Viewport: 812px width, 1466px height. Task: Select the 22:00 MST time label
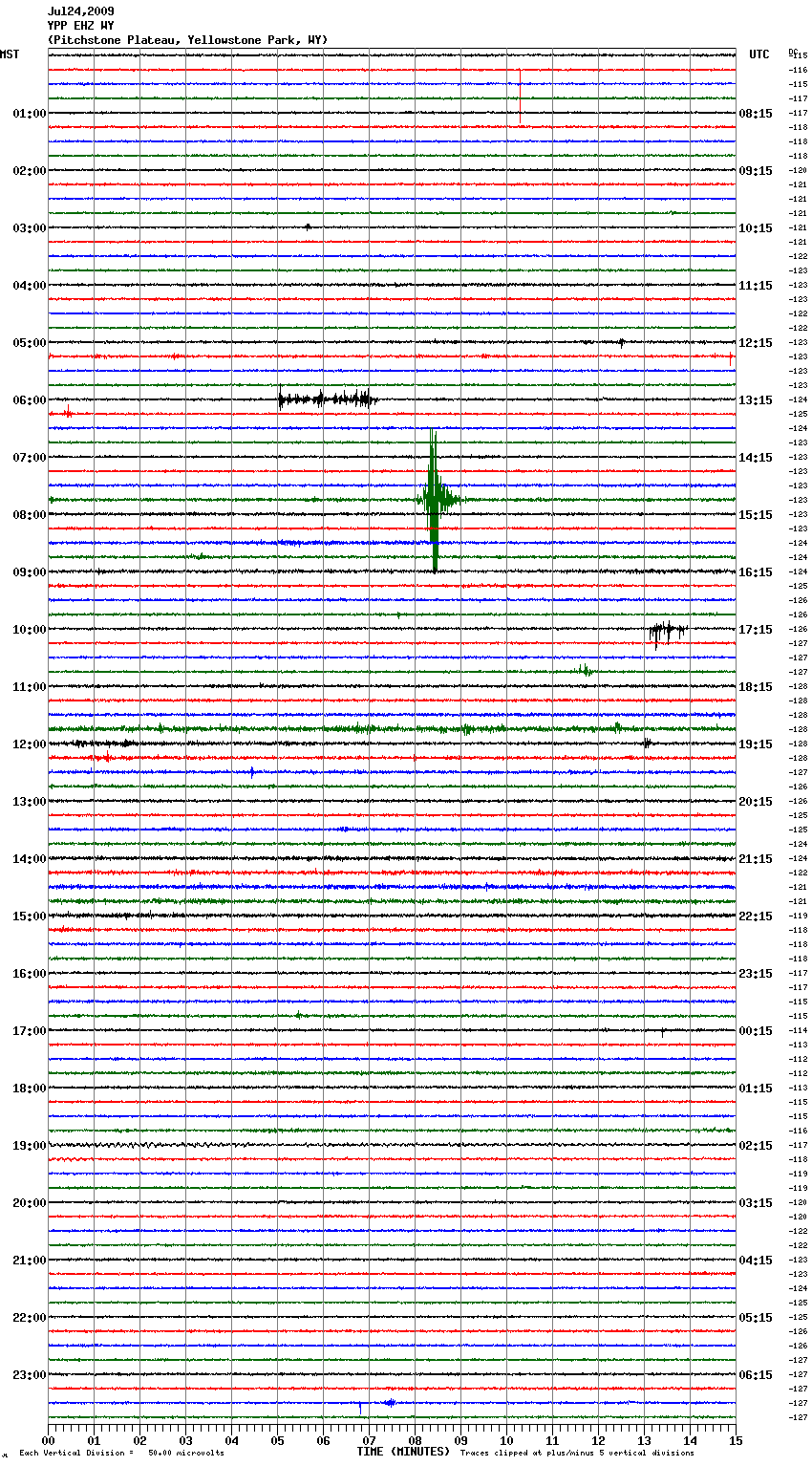pos(30,1318)
